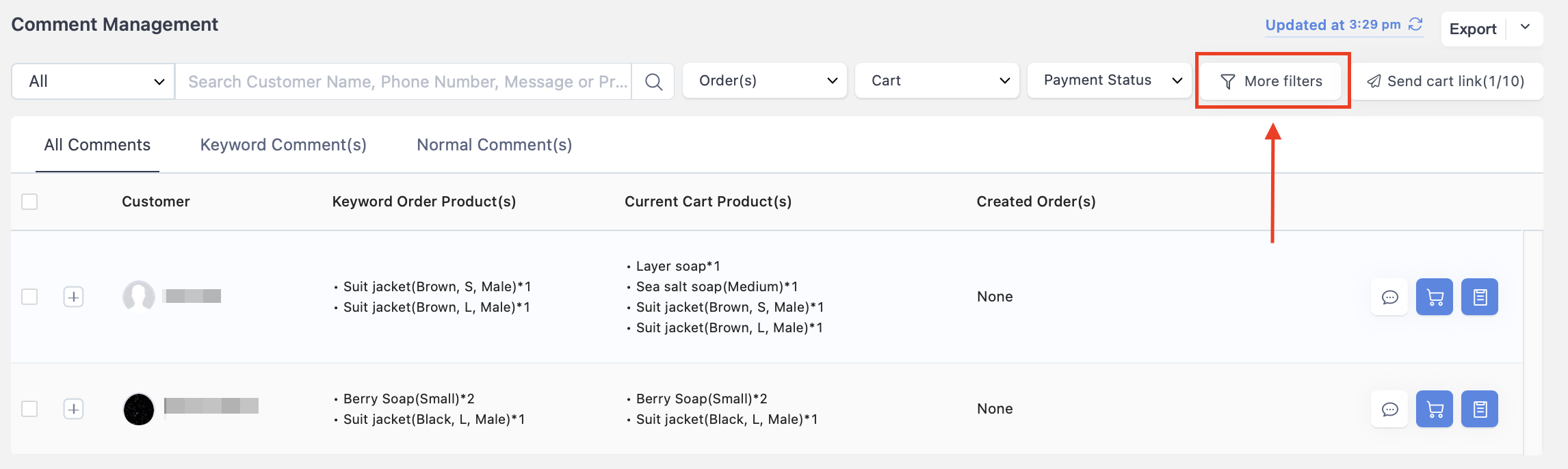Expand the Layer soap row with plus
This screenshot has width=1568, height=469.
[x=73, y=297]
